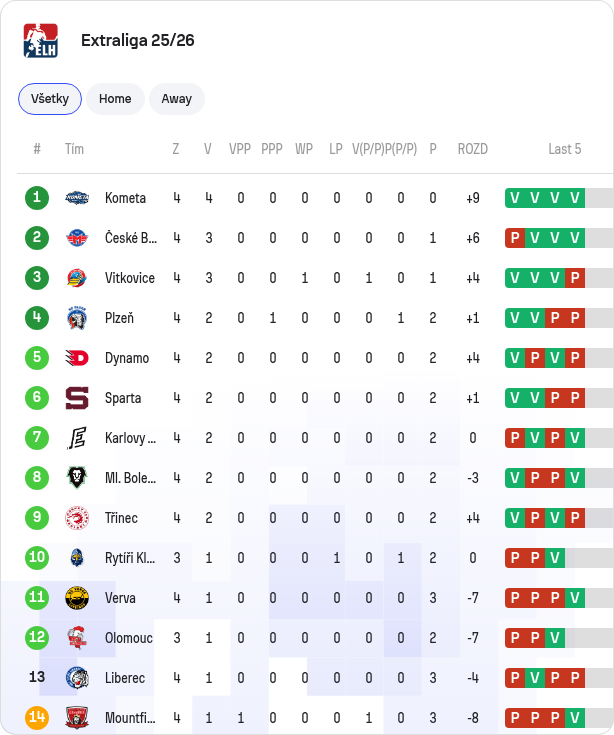Click the ROZD column header

[472, 149]
